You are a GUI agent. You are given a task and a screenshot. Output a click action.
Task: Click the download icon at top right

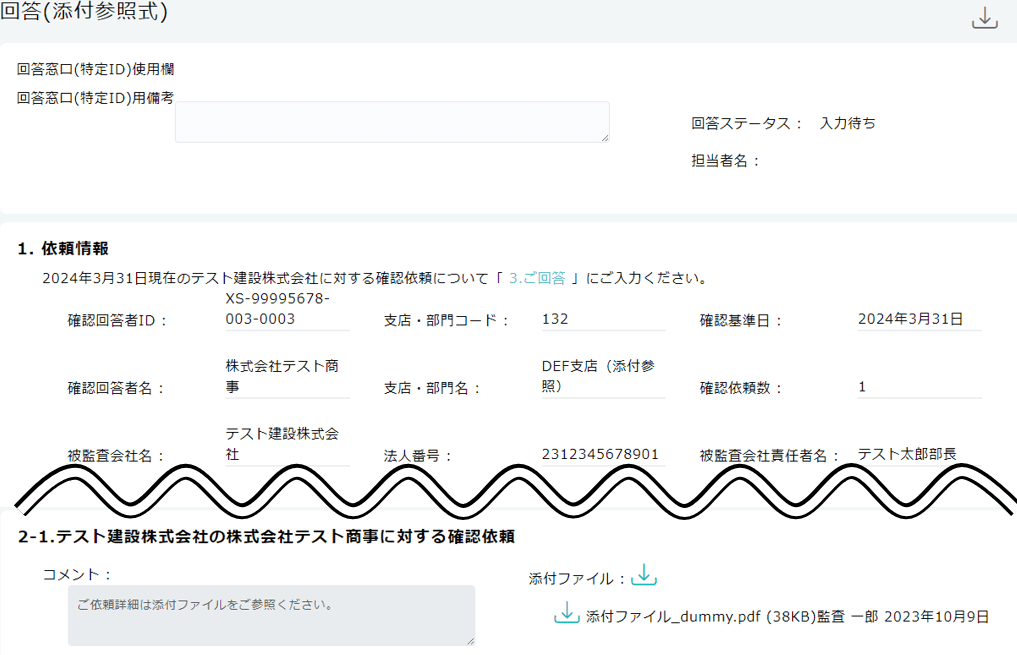[x=985, y=18]
